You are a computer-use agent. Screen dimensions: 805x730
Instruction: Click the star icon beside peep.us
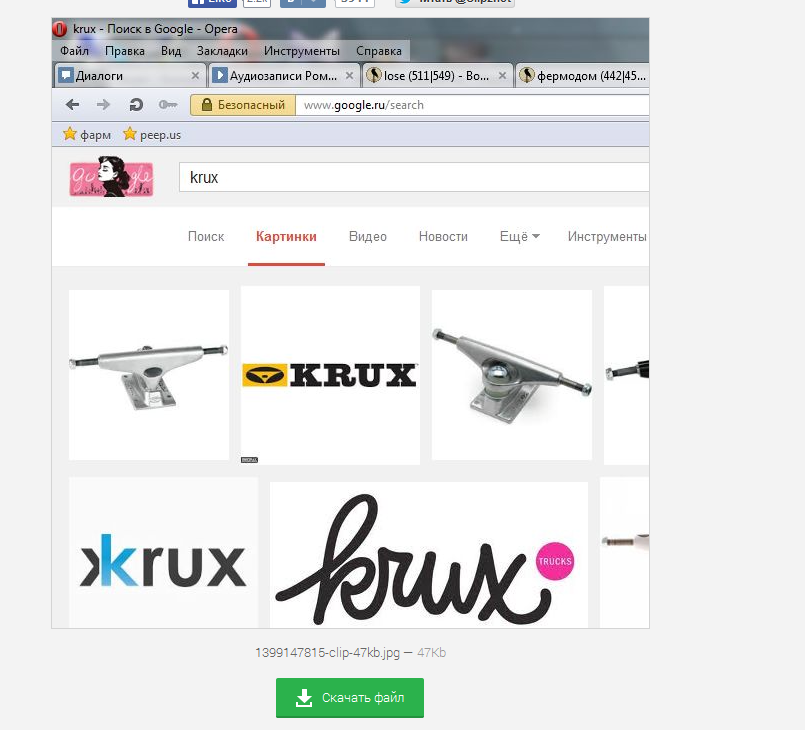coord(130,134)
